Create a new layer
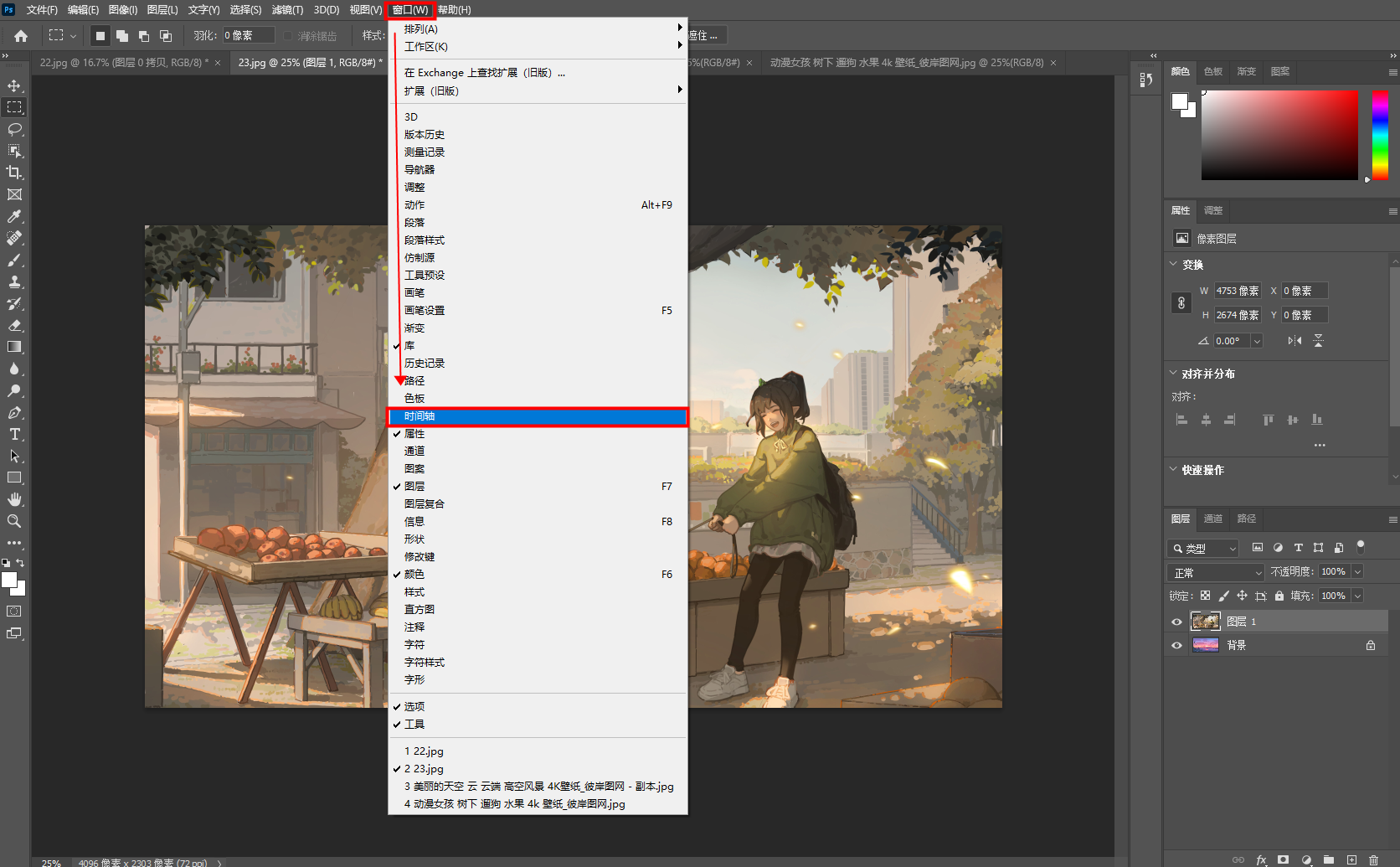Image resolution: width=1400 pixels, height=867 pixels. pyautogui.click(x=1351, y=860)
